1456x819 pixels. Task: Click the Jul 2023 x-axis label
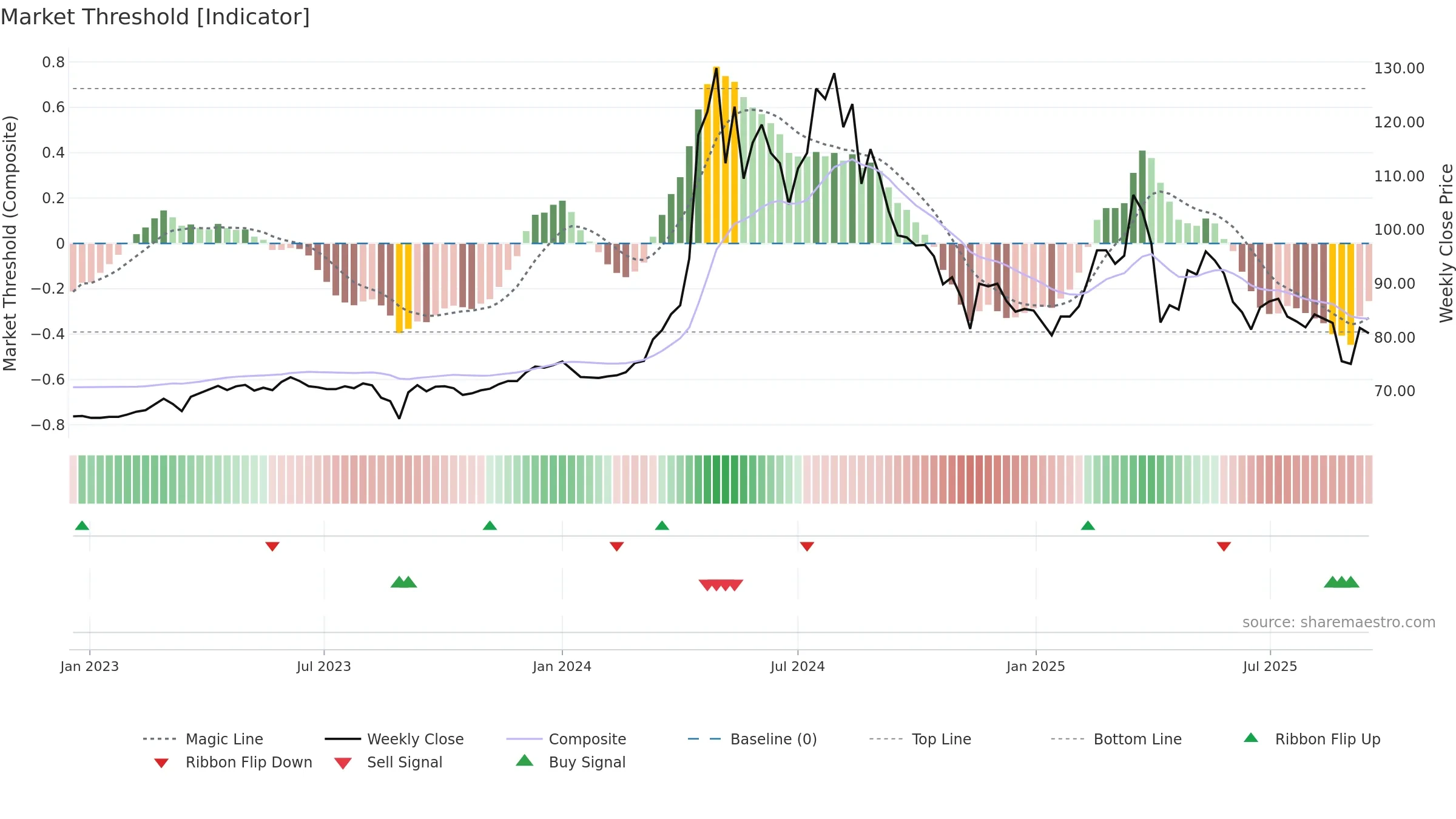click(x=324, y=666)
